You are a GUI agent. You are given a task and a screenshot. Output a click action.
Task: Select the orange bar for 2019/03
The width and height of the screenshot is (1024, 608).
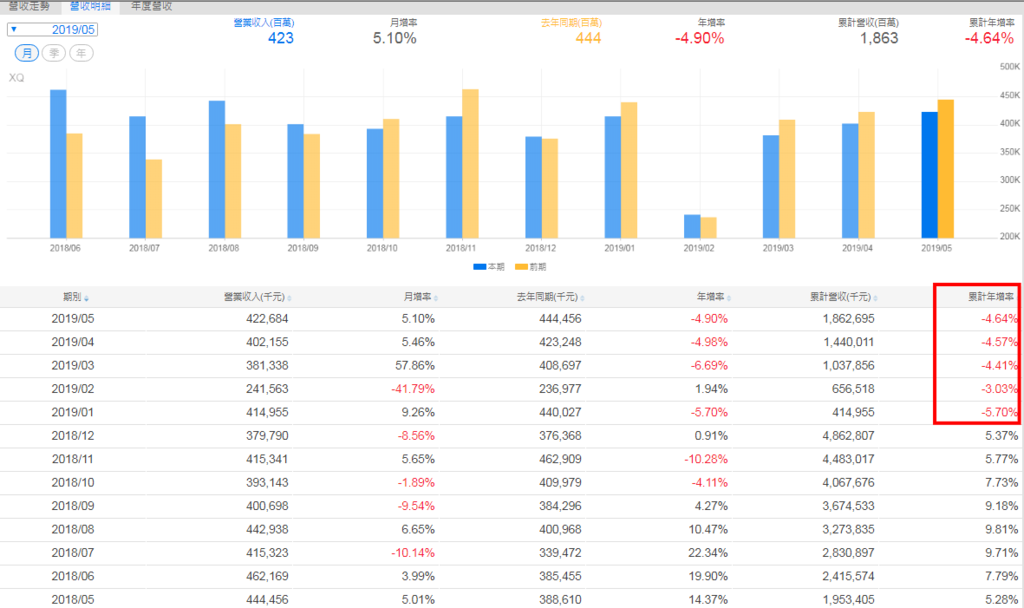pos(787,179)
